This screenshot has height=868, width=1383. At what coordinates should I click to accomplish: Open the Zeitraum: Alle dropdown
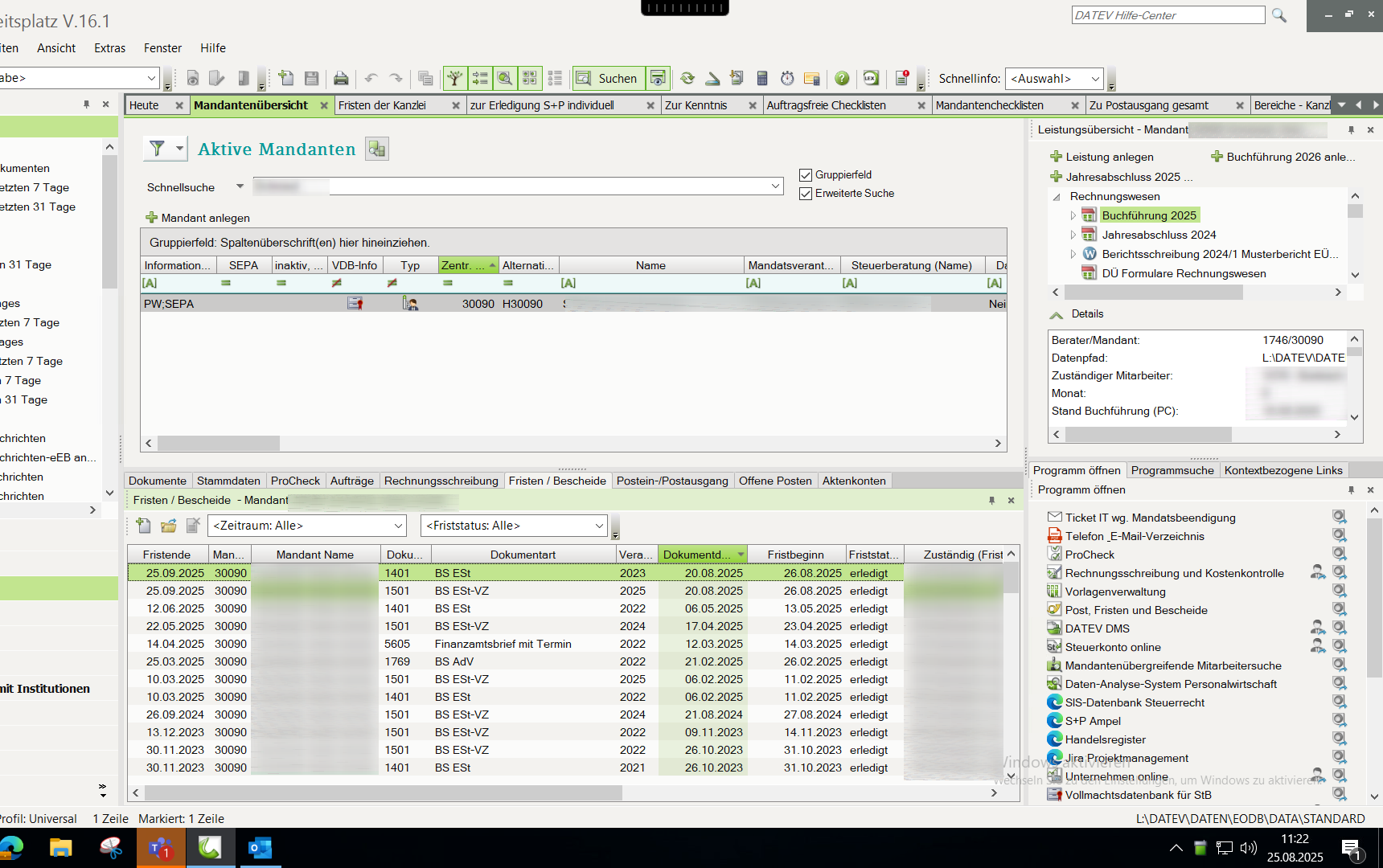click(307, 526)
